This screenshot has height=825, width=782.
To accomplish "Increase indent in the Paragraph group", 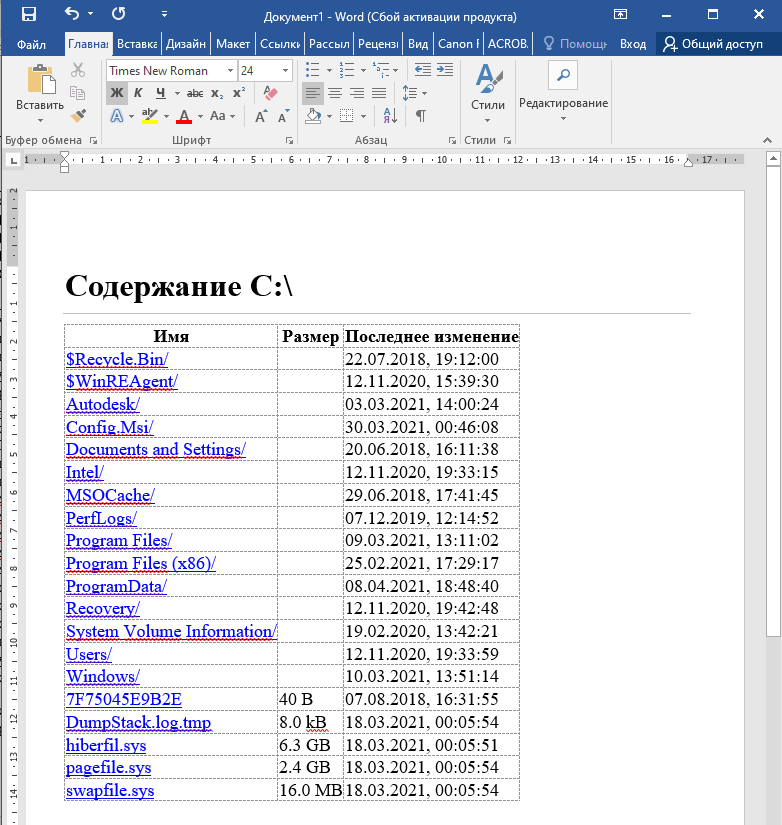I will click(x=445, y=70).
